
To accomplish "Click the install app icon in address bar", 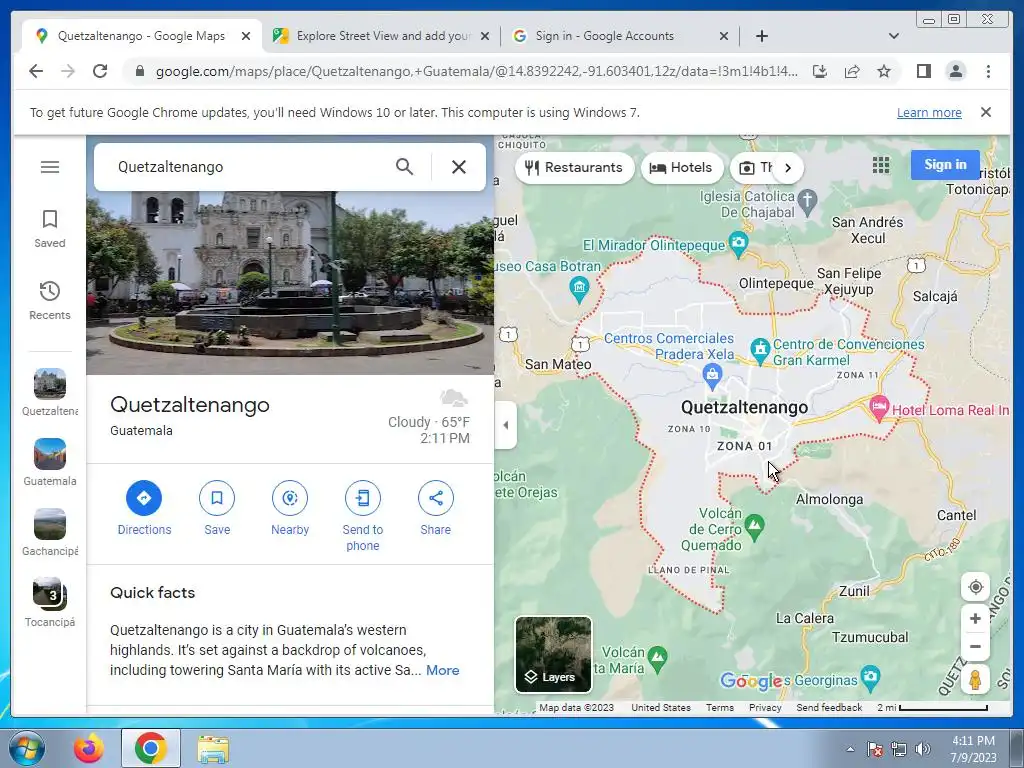I will 820,71.
